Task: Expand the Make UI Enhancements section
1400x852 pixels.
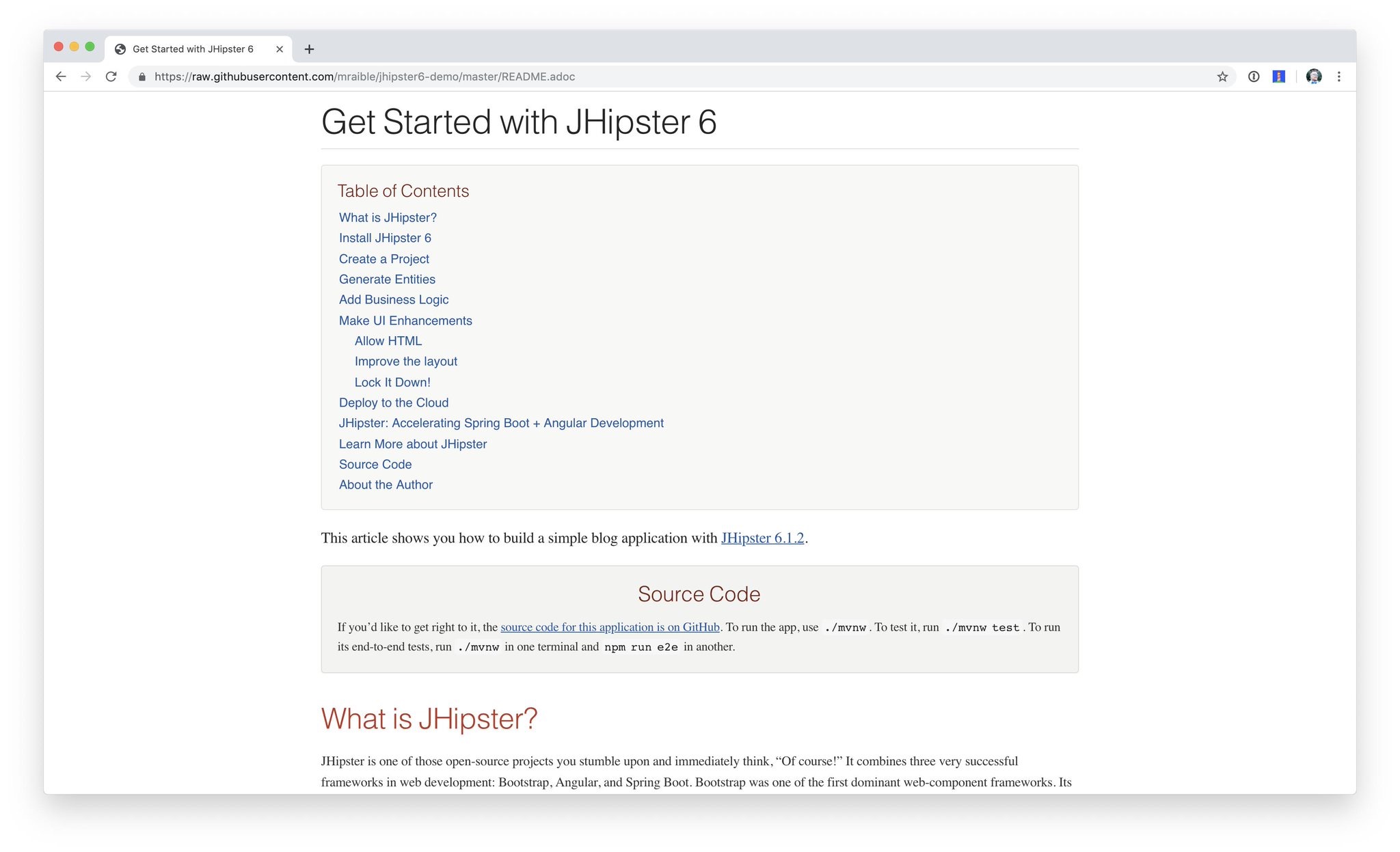Action: (405, 320)
